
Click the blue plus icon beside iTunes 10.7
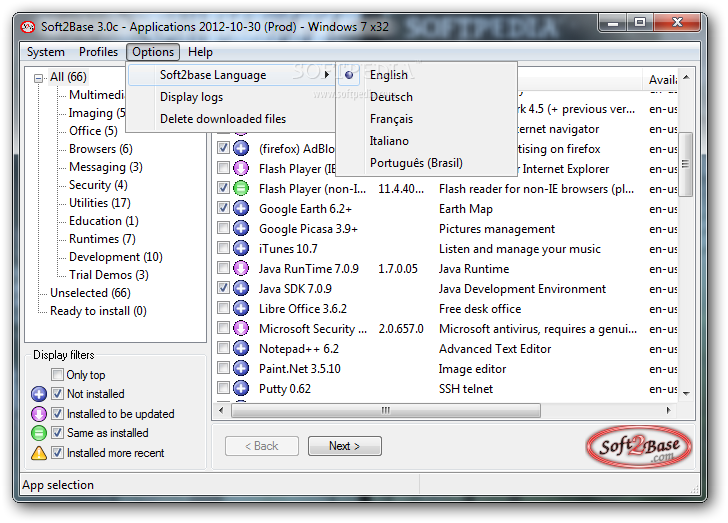click(240, 248)
